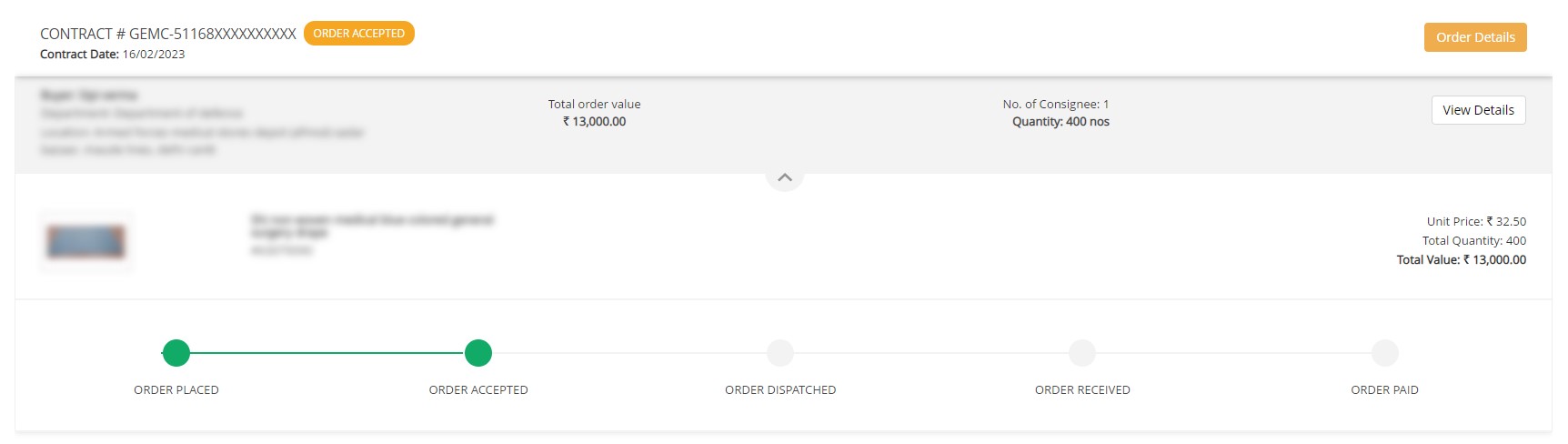The image size is (1568, 444).
Task: Click the orange ORDER ACCEPTED status badge
Action: coord(359,34)
